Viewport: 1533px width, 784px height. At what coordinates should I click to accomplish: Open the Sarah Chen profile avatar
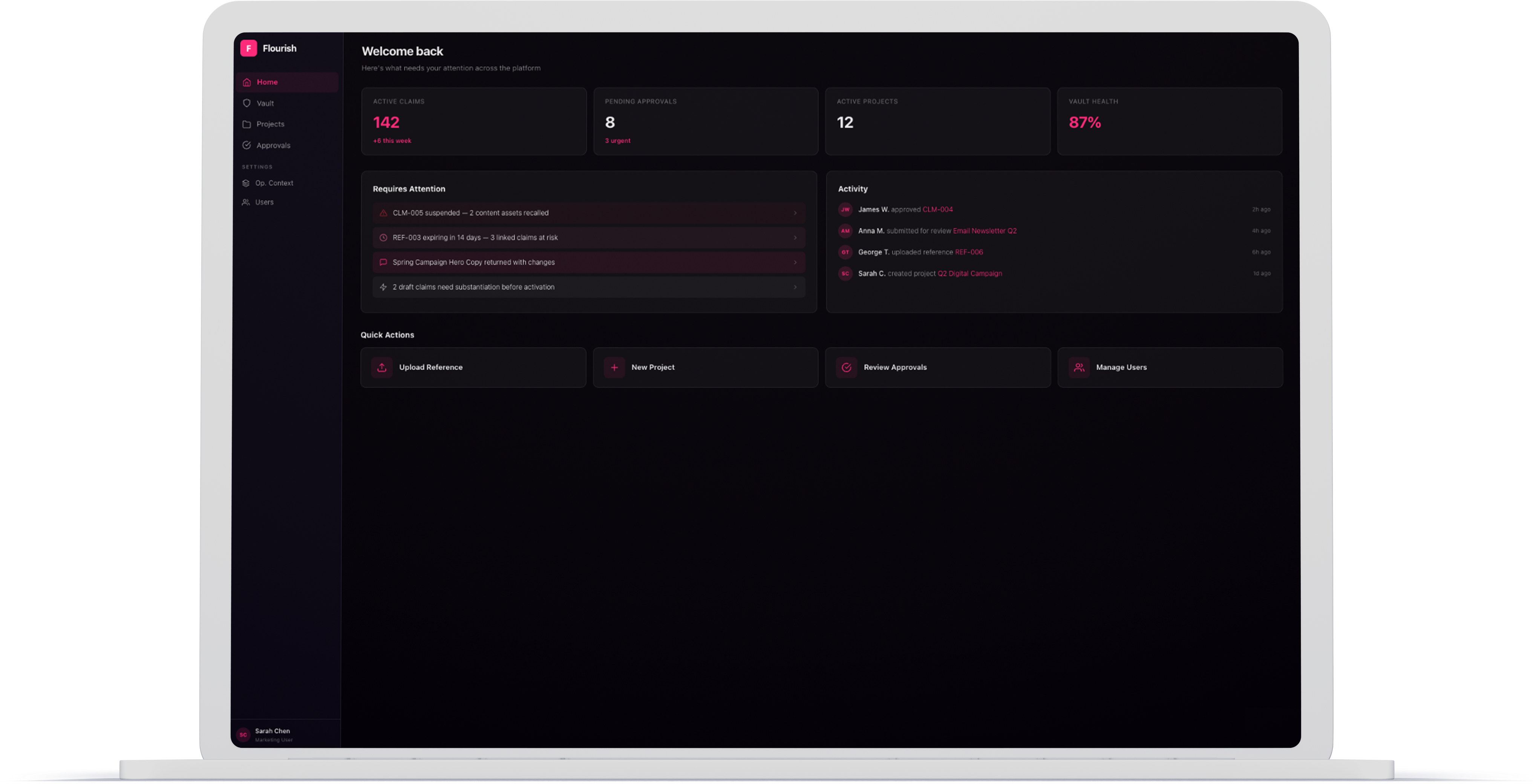click(243, 735)
